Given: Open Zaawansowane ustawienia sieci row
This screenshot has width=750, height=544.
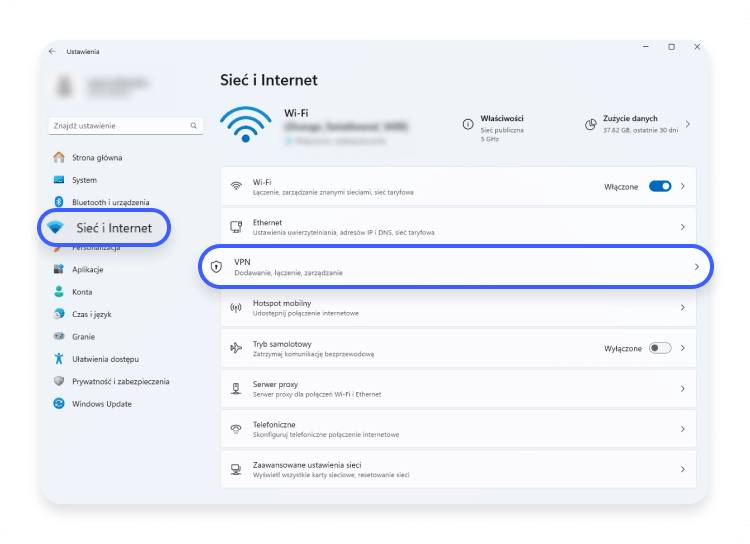Looking at the screenshot, I should 458,469.
